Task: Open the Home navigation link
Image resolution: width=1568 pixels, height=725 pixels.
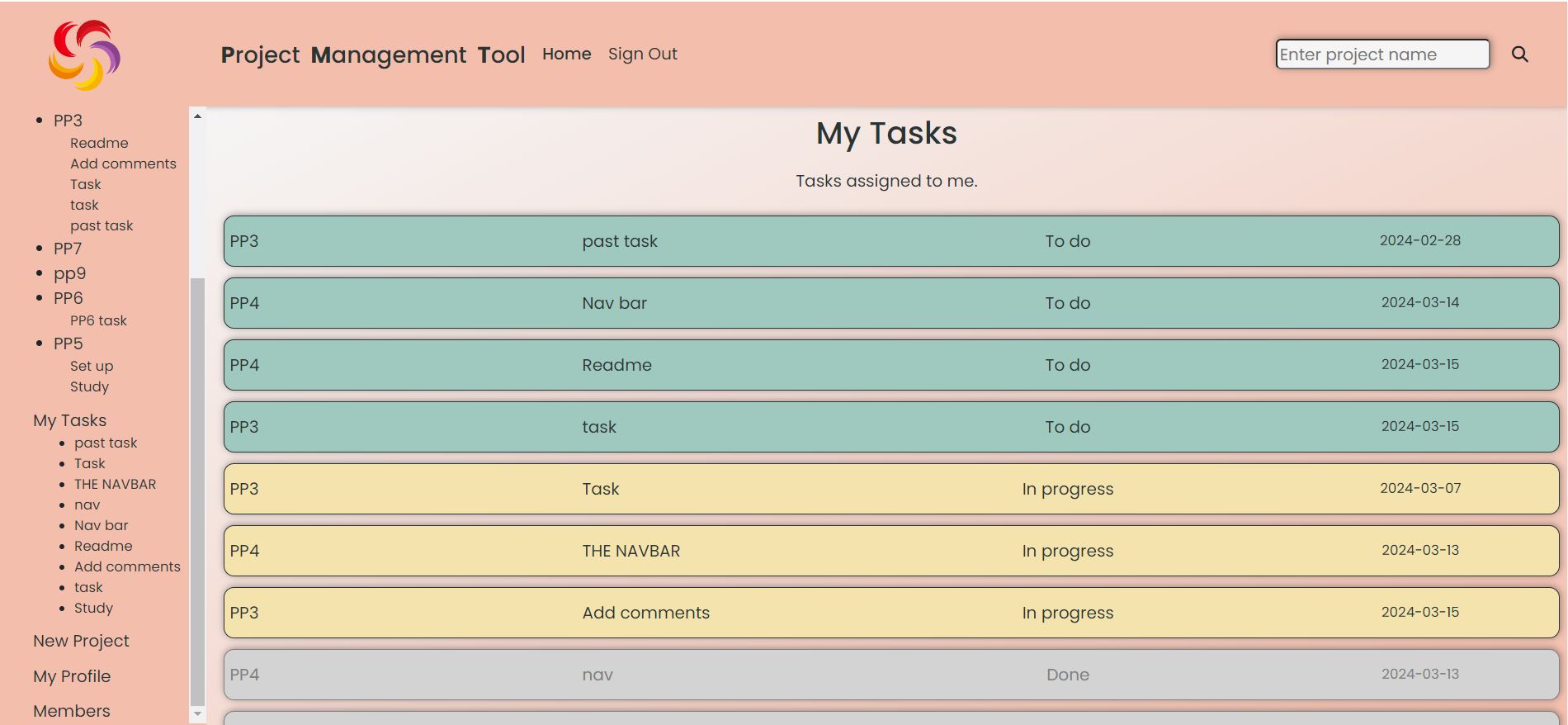Action: pyautogui.click(x=566, y=54)
